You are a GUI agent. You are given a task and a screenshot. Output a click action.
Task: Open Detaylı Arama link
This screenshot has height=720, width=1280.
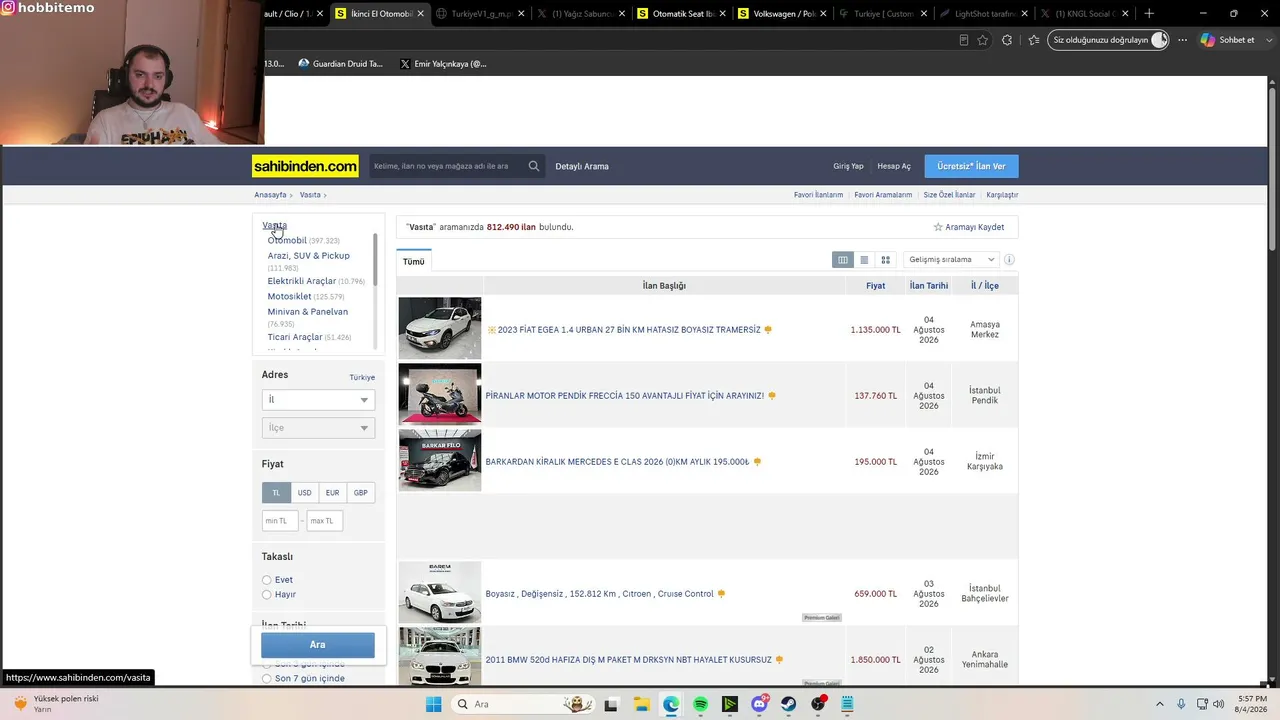pos(582,166)
